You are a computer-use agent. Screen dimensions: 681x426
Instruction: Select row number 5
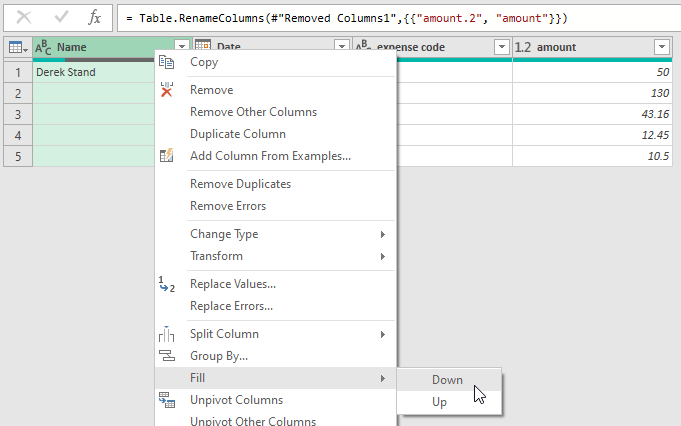pyautogui.click(x=18, y=156)
